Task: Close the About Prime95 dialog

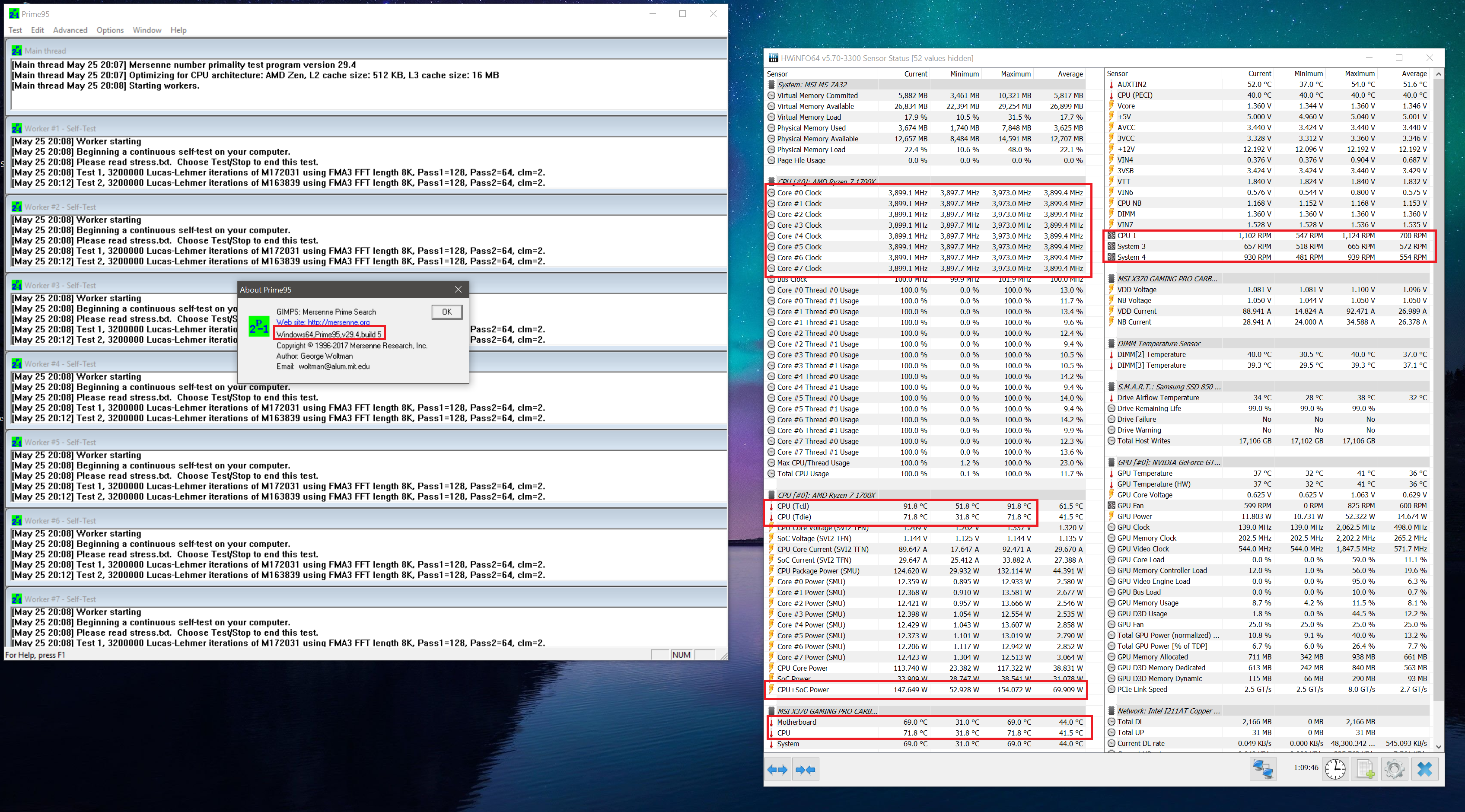Action: click(458, 290)
